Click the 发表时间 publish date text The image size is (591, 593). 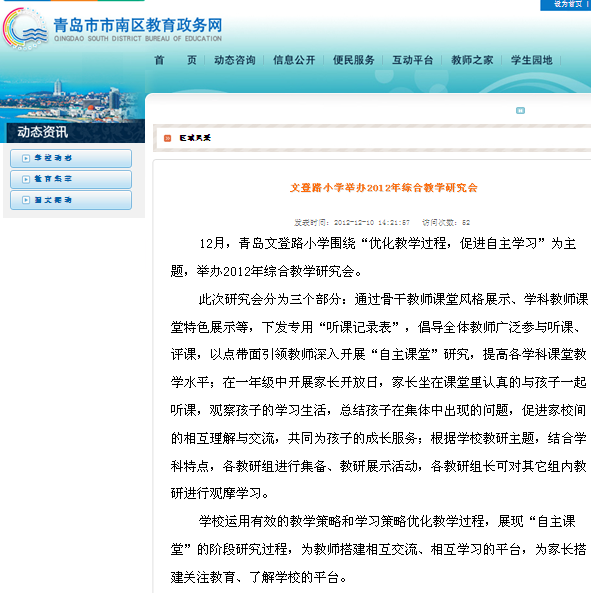(x=352, y=222)
